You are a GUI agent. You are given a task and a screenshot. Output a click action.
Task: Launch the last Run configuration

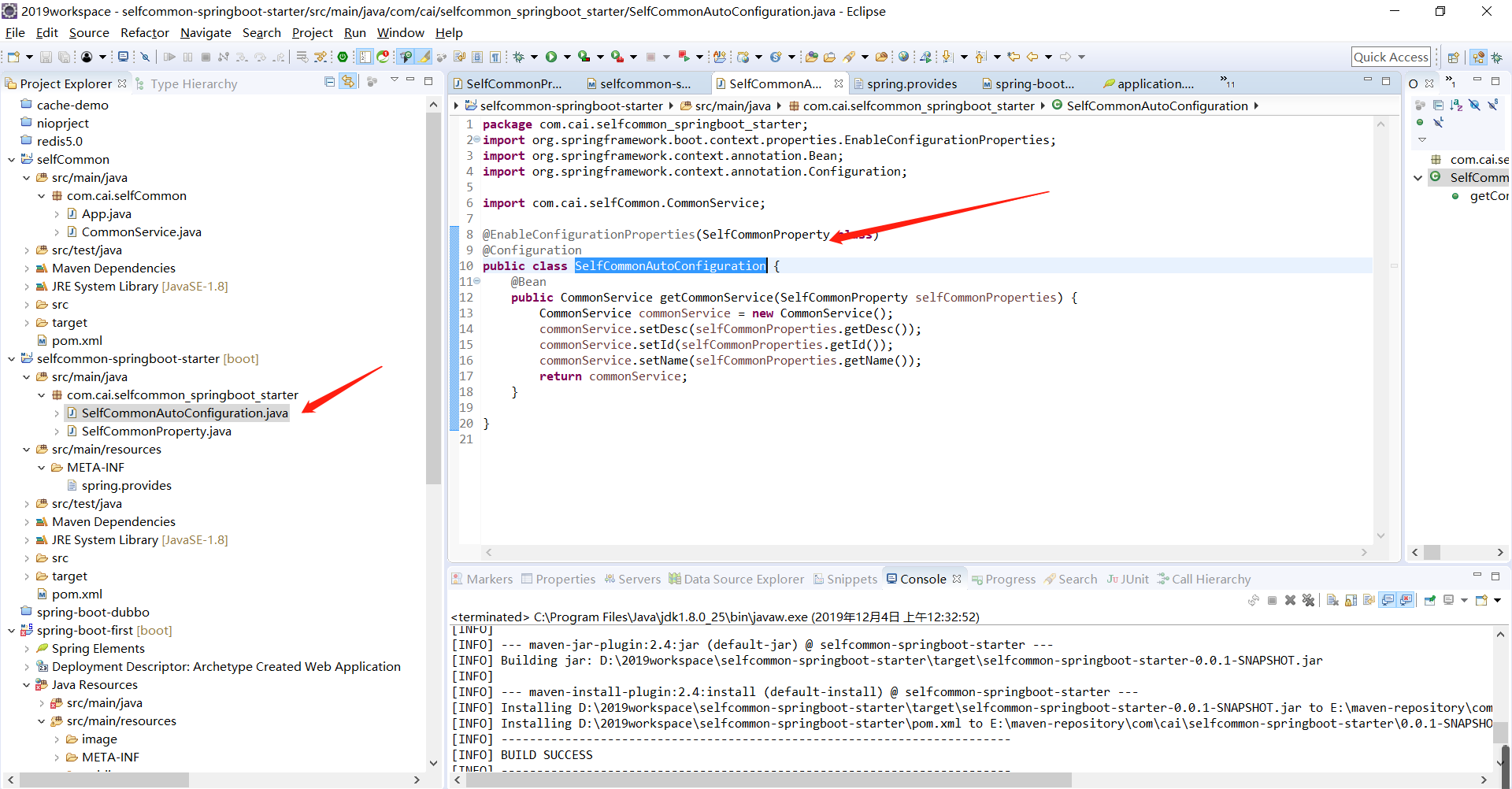[550, 56]
